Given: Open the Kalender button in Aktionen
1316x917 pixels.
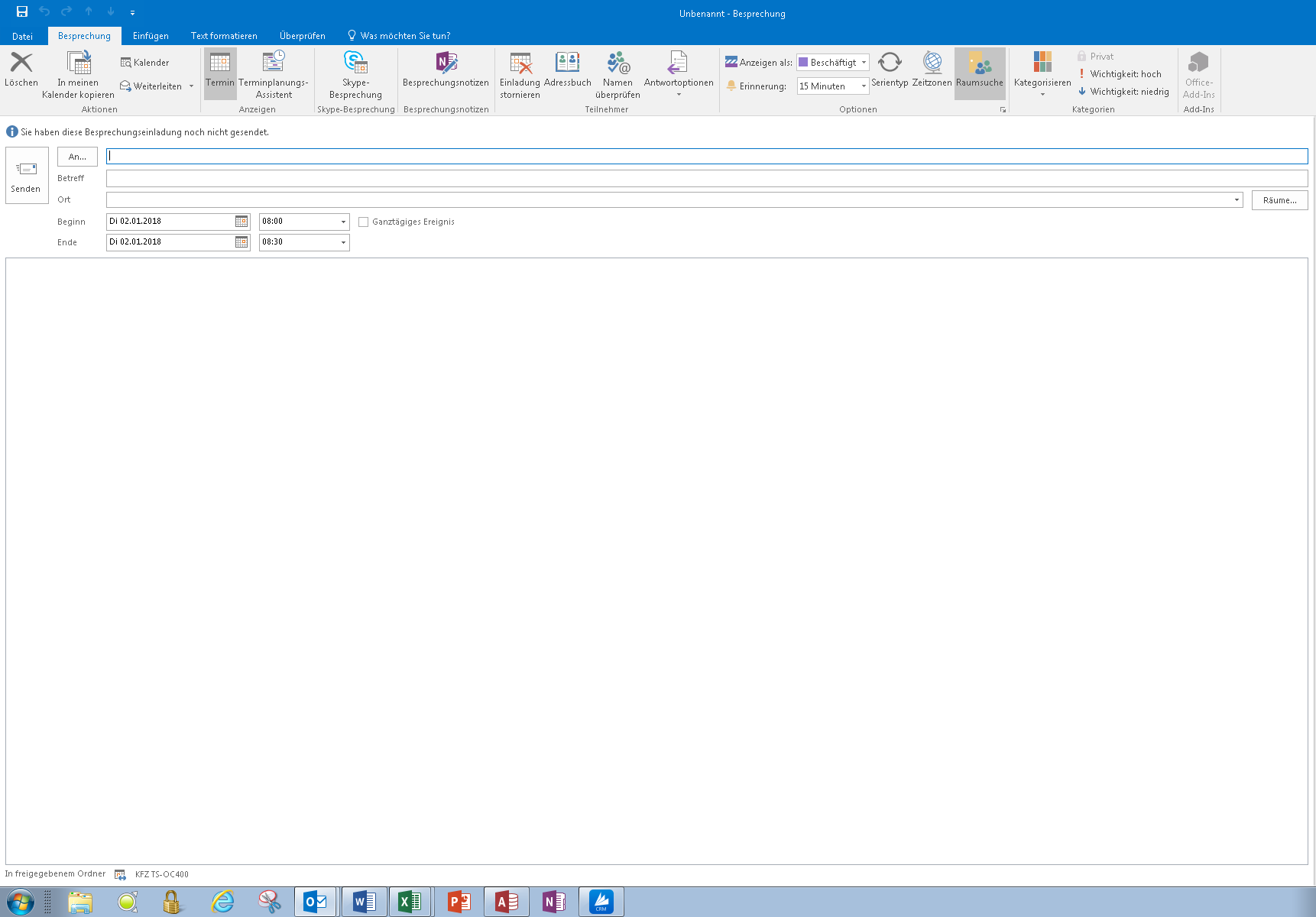Looking at the screenshot, I should click(145, 63).
